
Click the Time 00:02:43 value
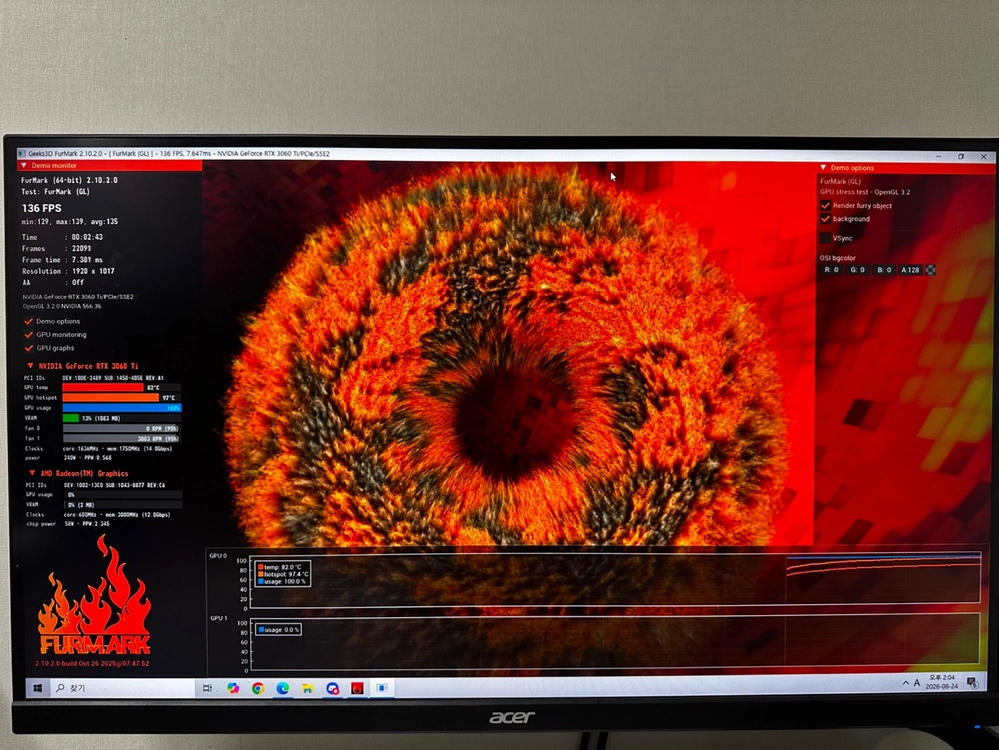click(87, 237)
